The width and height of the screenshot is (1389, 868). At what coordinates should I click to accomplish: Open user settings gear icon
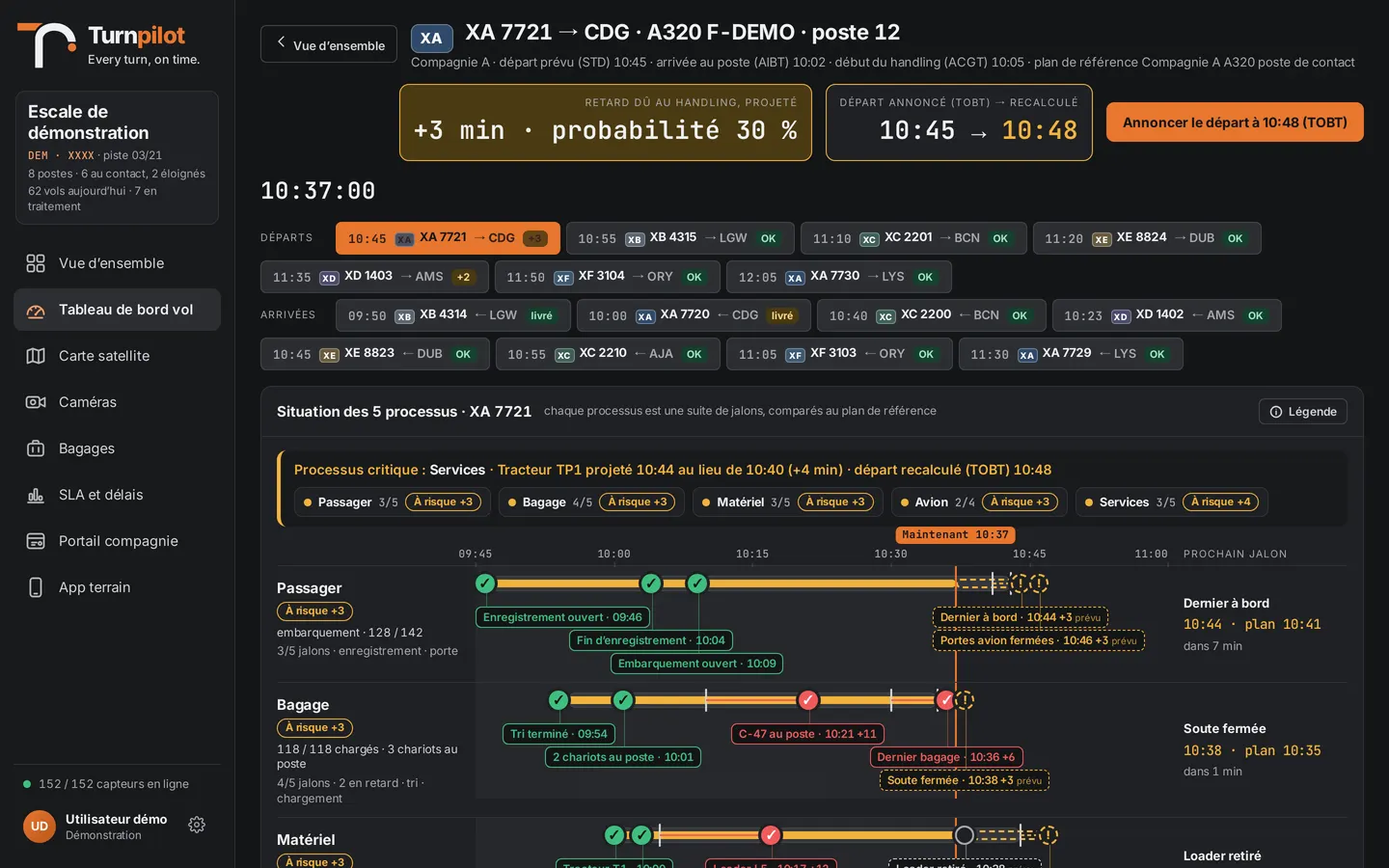coord(197,825)
